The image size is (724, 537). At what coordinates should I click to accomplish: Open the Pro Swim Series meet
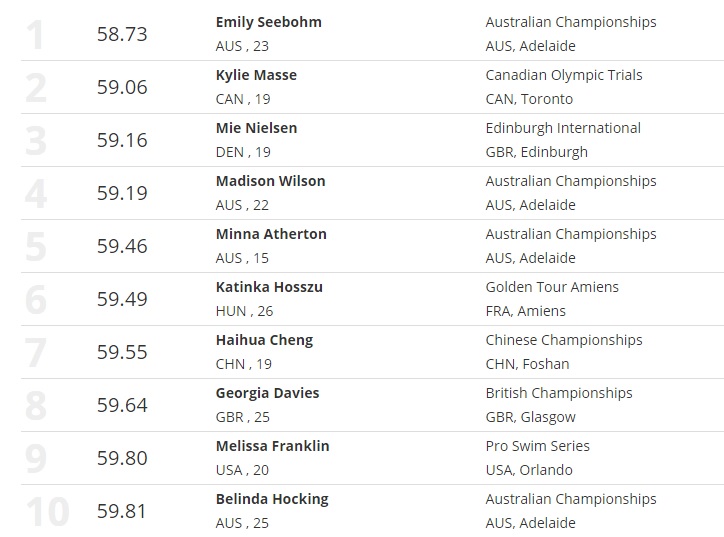pos(538,446)
